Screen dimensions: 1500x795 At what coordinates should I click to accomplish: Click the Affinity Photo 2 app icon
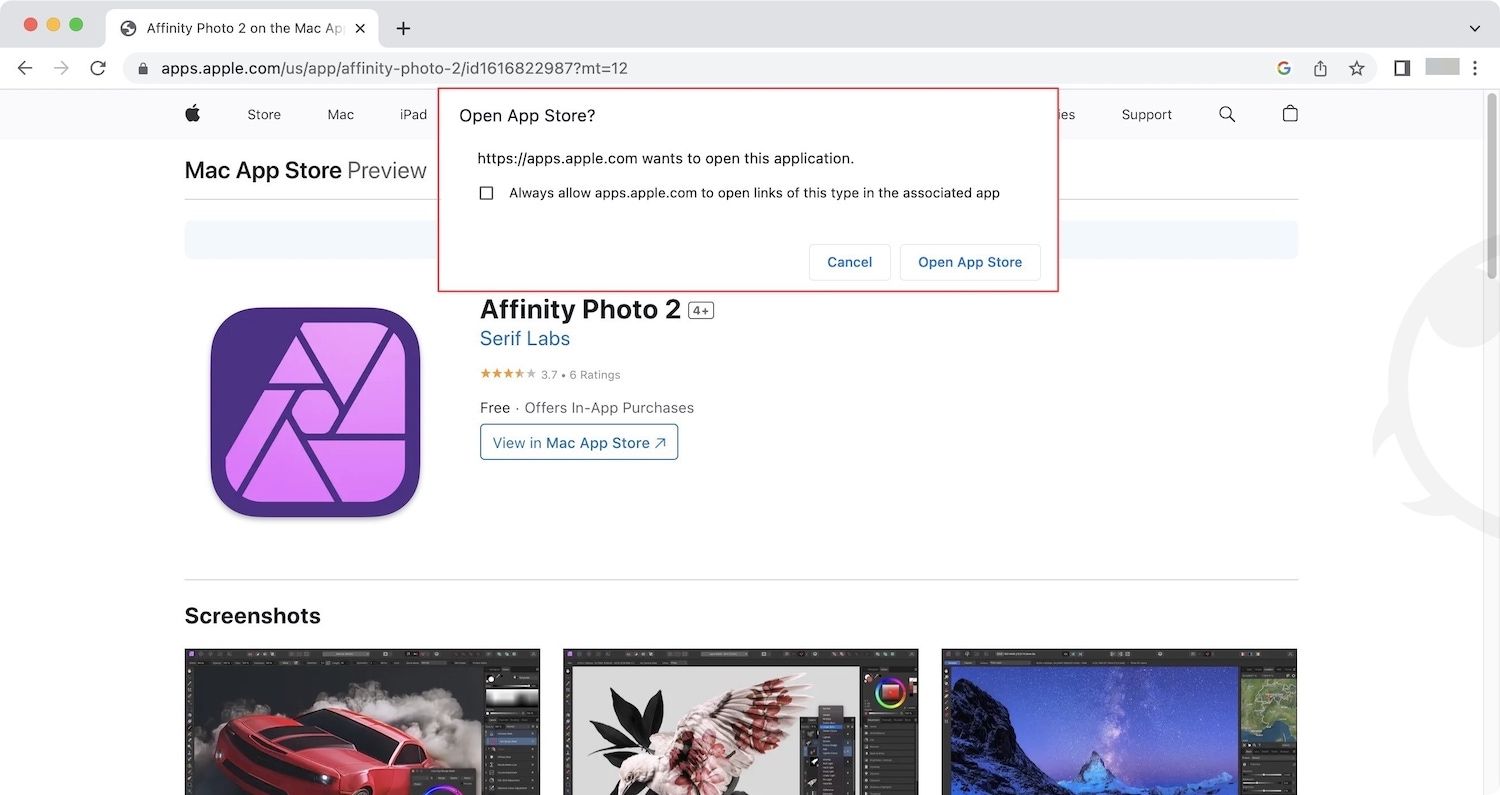(315, 412)
